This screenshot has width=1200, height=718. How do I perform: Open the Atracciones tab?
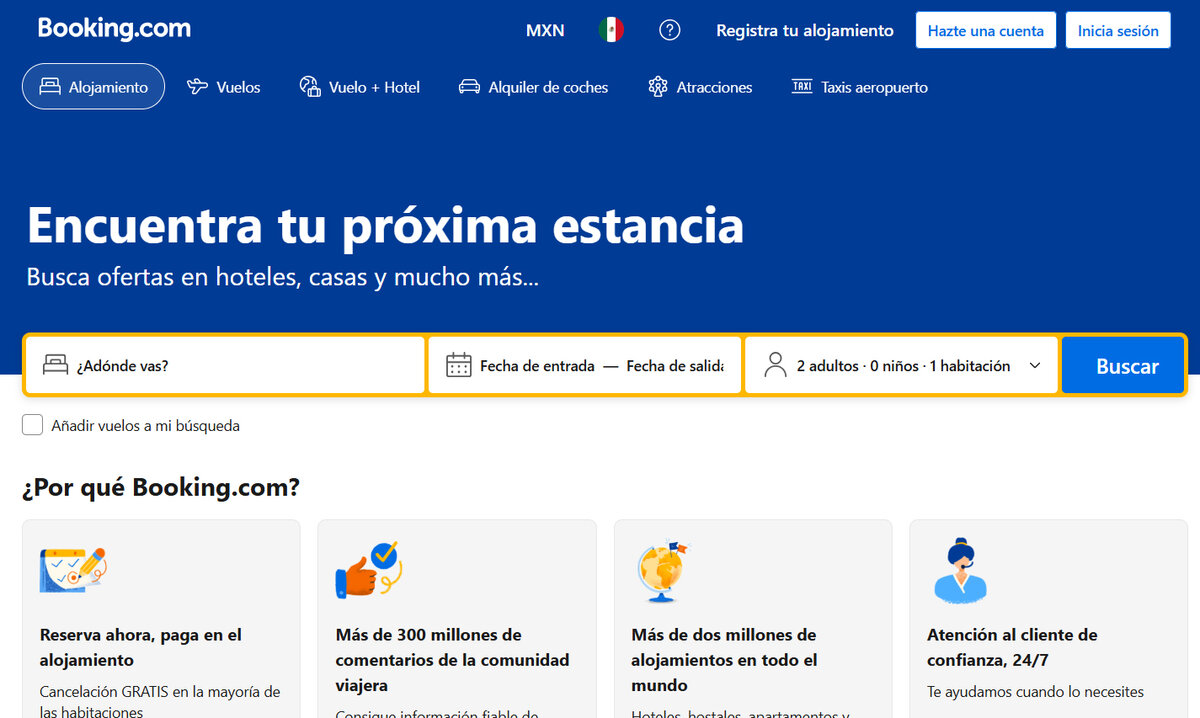tap(700, 87)
